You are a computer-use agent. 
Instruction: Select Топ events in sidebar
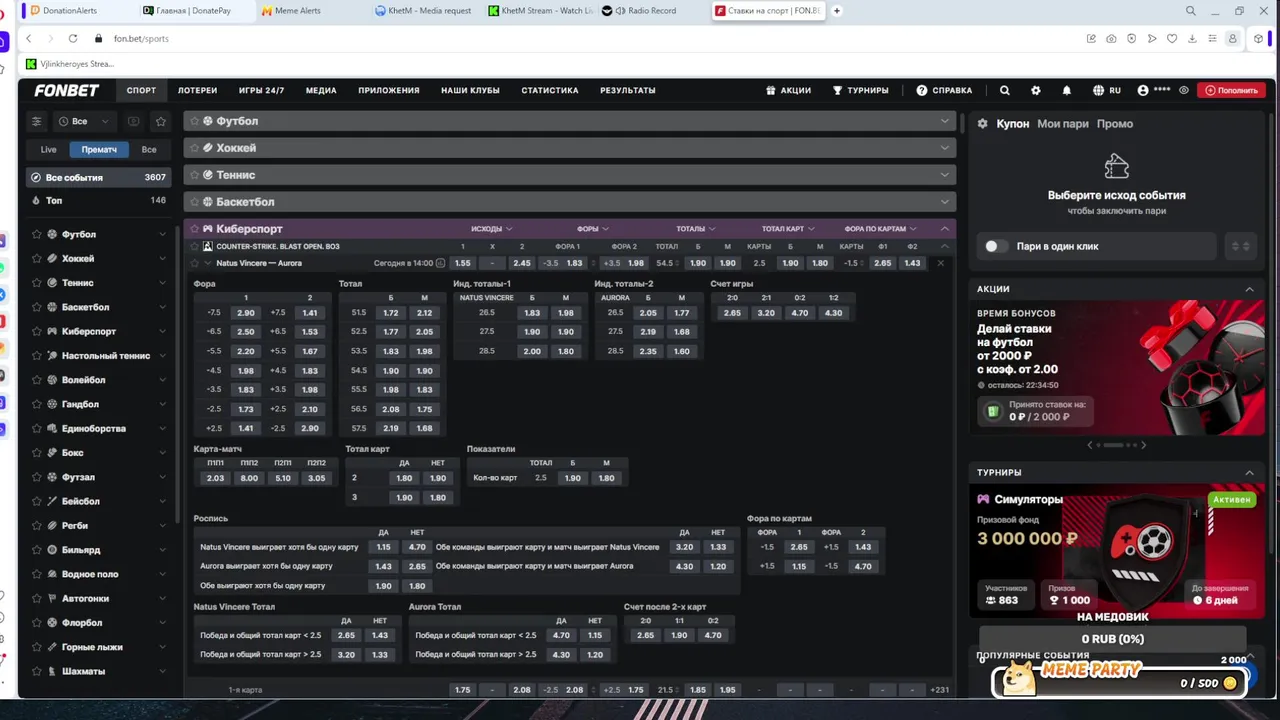(x=98, y=201)
